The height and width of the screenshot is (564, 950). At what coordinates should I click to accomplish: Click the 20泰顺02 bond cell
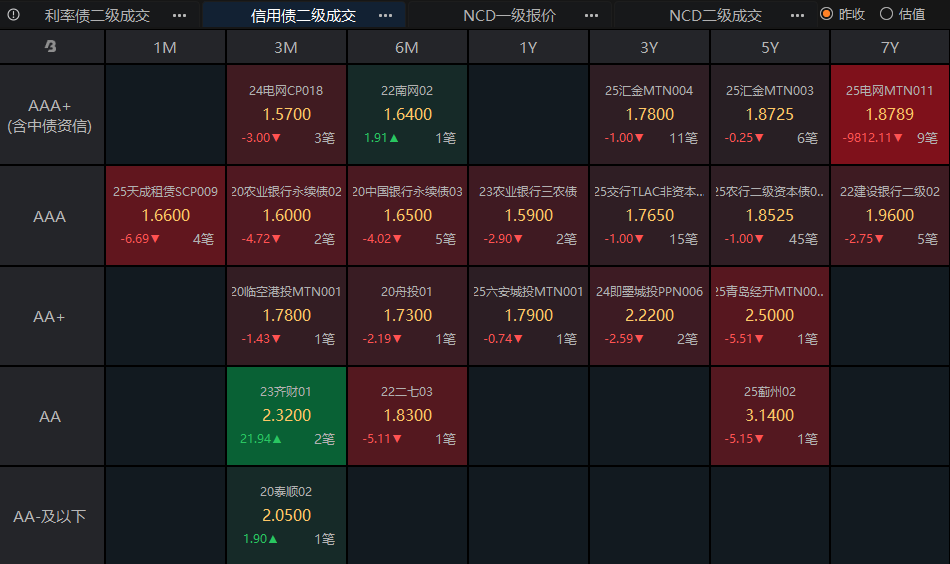click(x=287, y=516)
